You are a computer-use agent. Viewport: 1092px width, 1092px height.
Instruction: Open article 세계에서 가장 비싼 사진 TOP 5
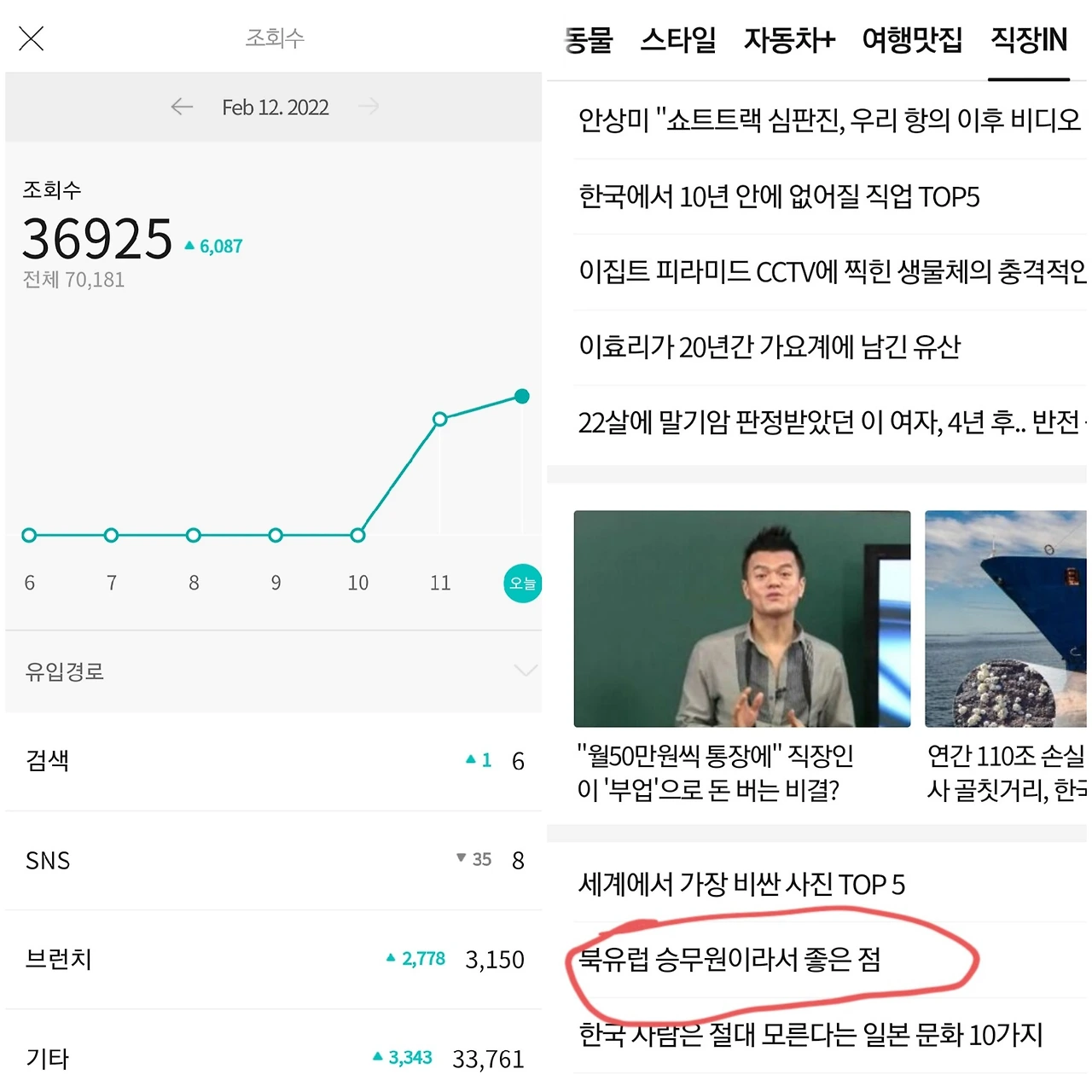741,885
